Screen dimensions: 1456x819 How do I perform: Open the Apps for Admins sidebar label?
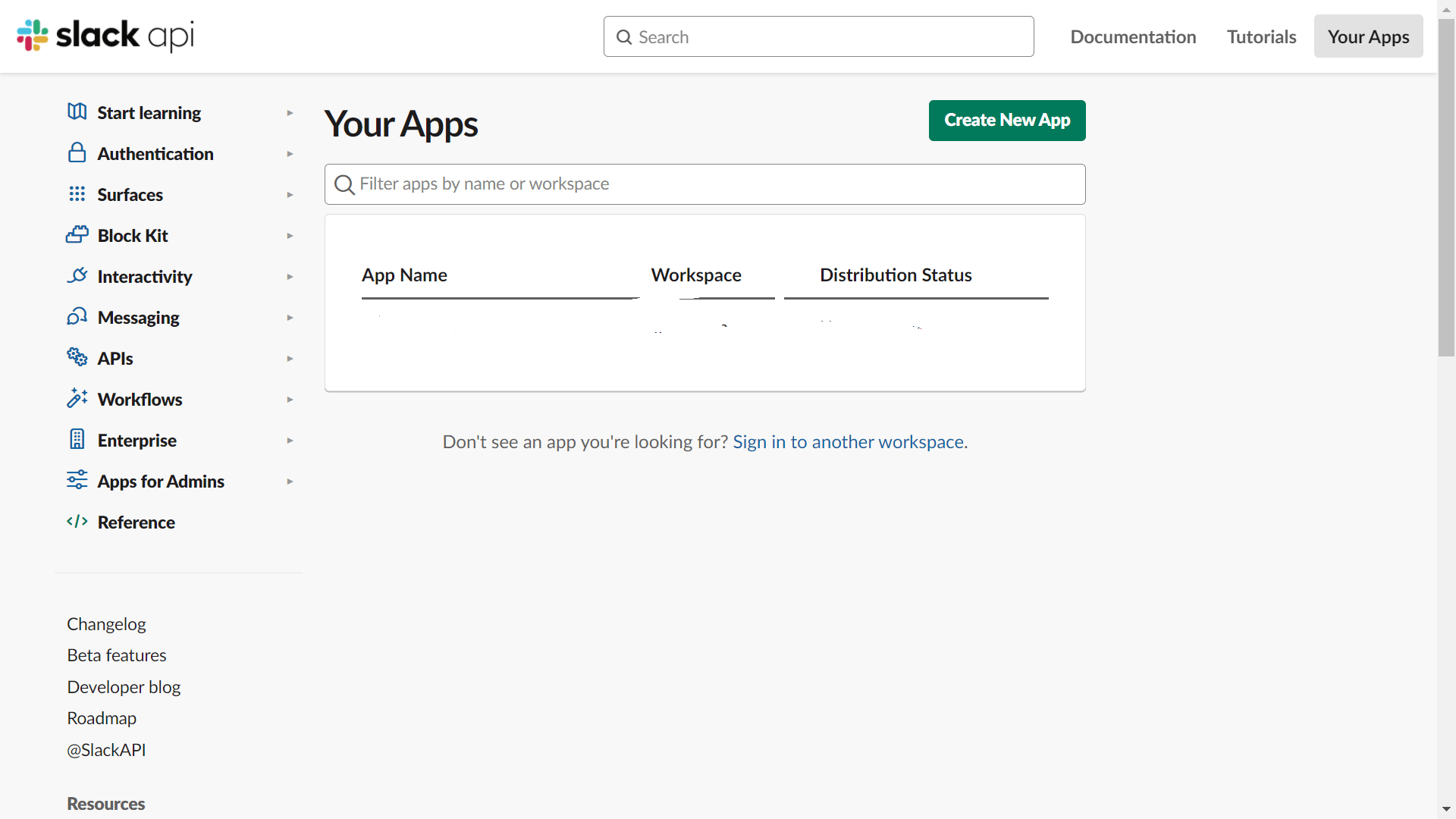coord(161,482)
